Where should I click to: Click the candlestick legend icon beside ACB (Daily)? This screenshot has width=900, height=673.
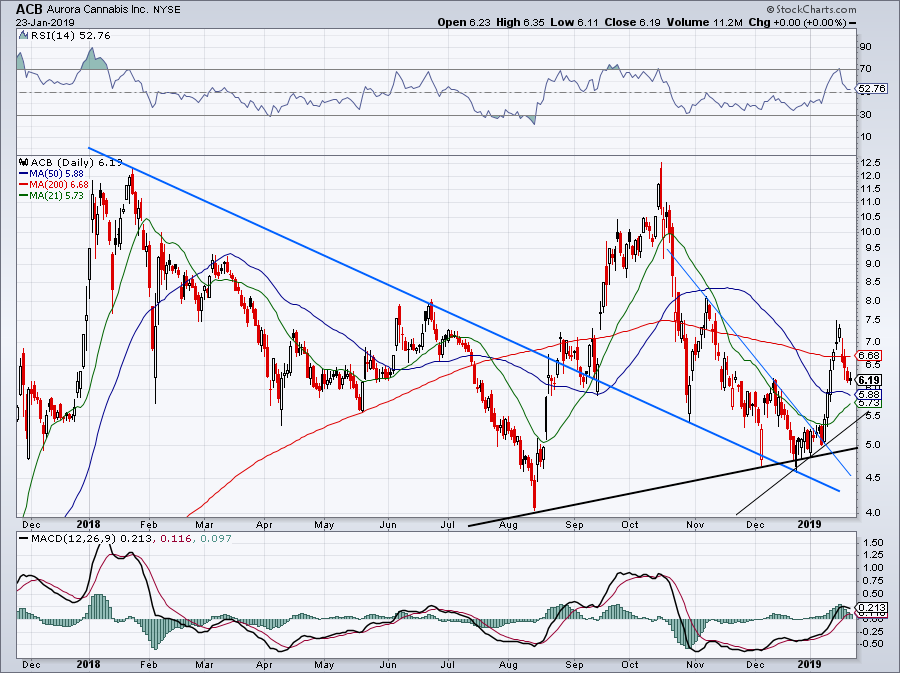pos(24,163)
